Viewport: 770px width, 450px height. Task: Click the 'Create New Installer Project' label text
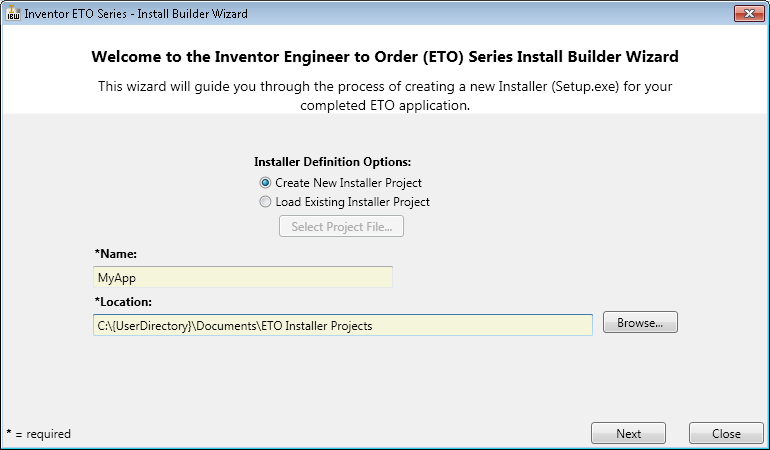coord(348,183)
